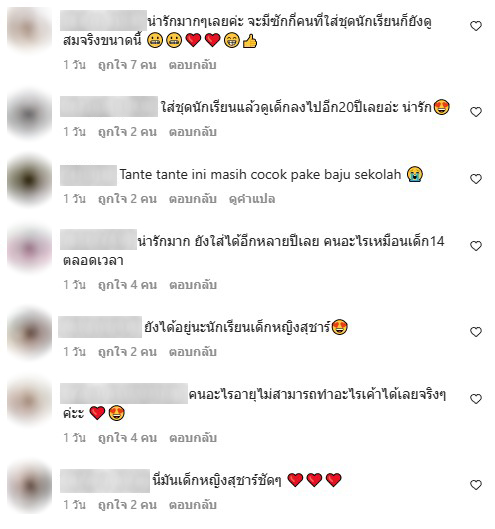Screen dimensions: 495x529
Task: Open avatar of the Tante tante commenter
Action: click(29, 180)
